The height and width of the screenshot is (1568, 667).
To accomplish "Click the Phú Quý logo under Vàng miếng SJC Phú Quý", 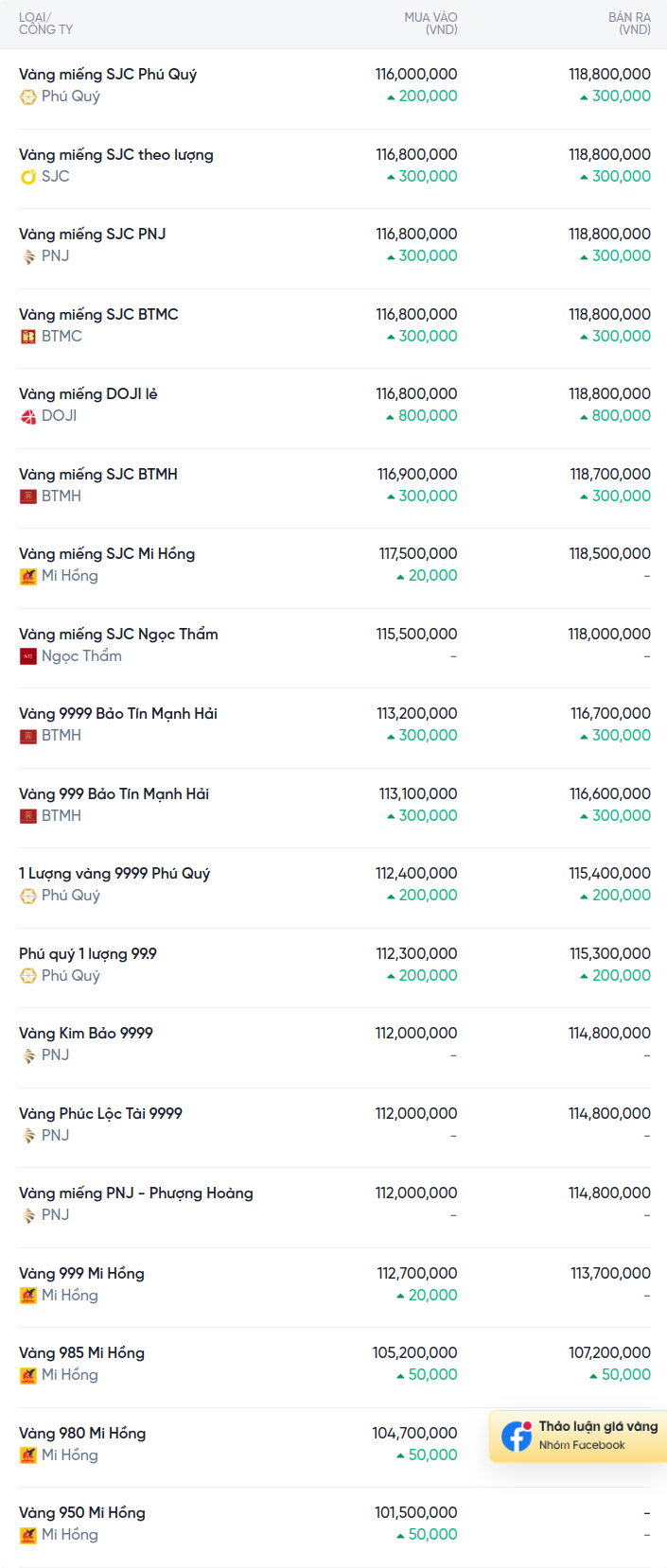I will click(x=28, y=96).
